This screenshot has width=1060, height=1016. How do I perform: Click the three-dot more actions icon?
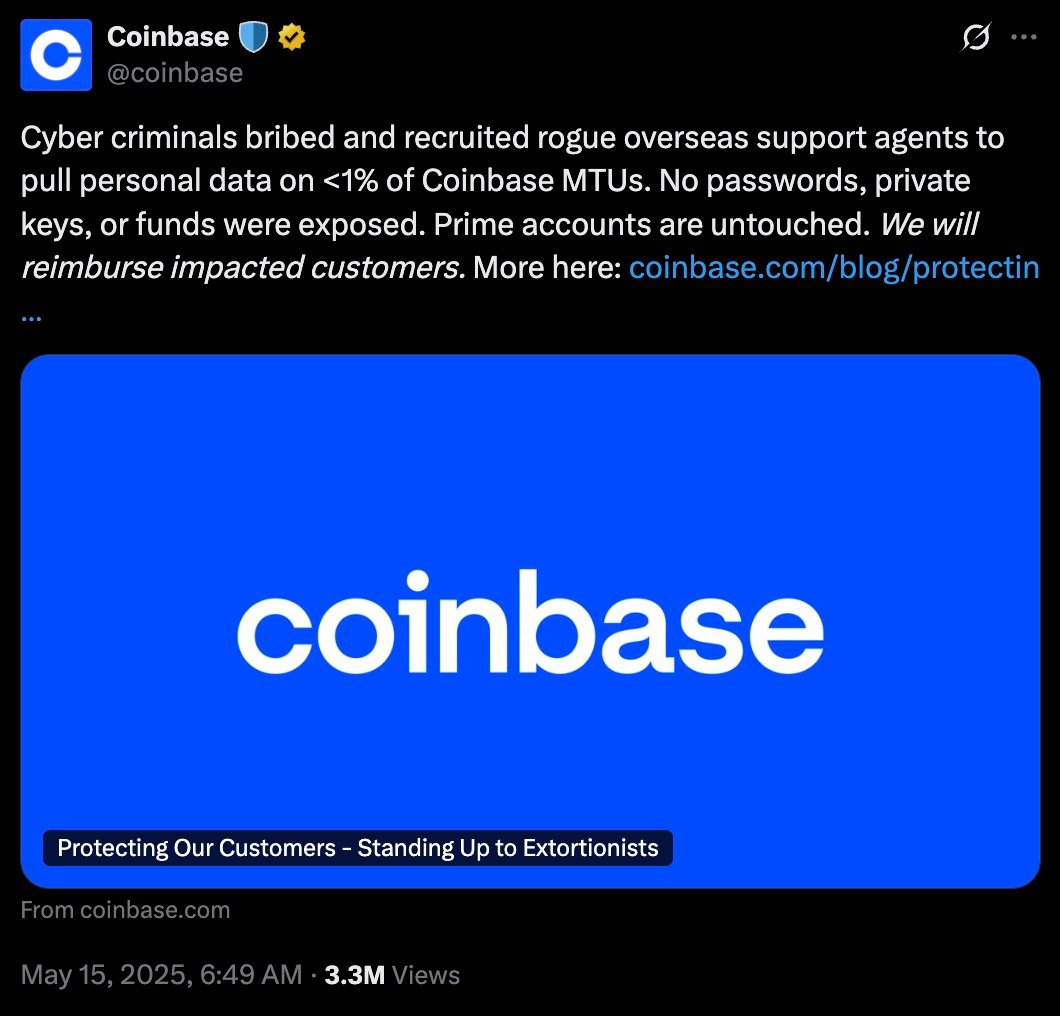coord(1024,37)
